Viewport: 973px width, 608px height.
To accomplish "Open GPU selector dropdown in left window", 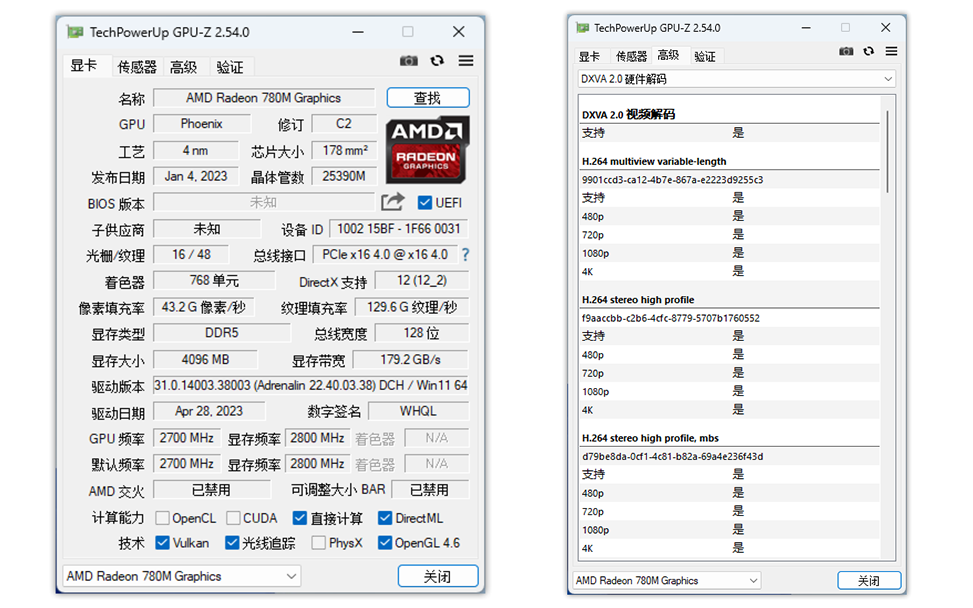I will tap(182, 576).
